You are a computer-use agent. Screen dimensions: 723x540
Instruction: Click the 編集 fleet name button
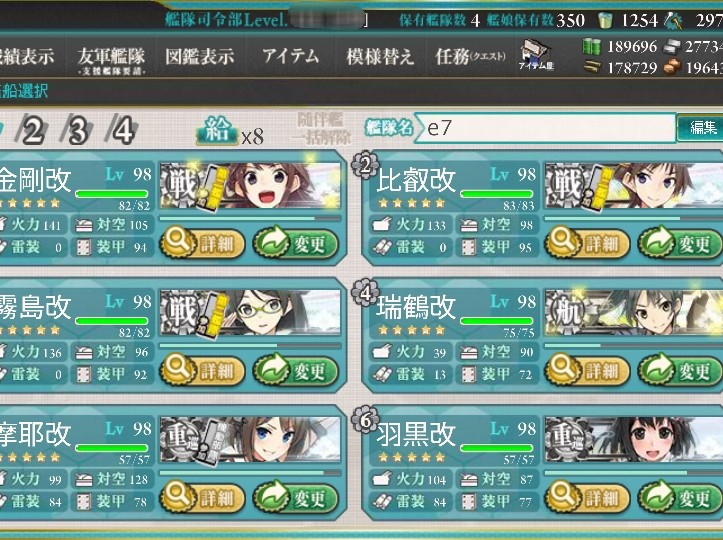[701, 127]
